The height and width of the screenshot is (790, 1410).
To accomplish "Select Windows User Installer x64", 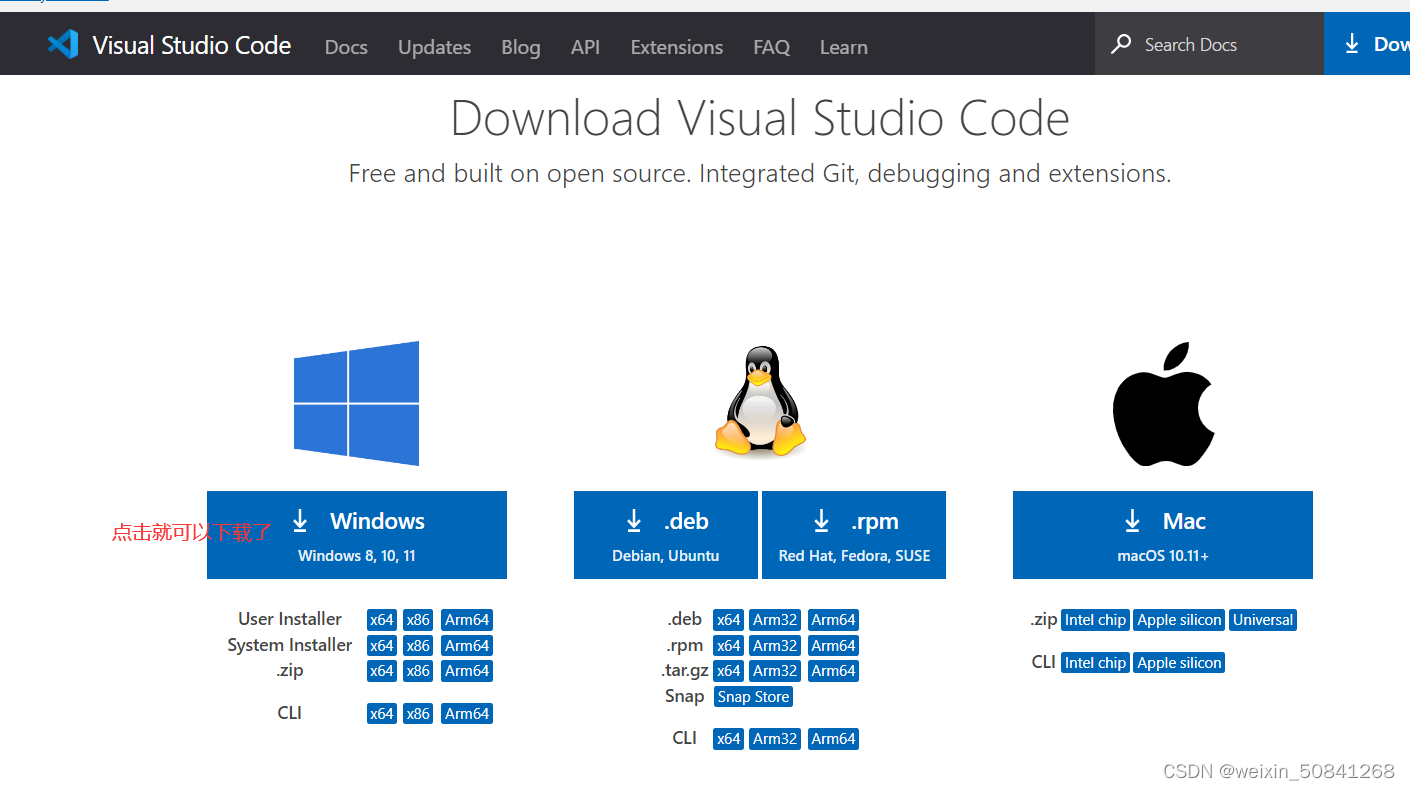I will [382, 620].
